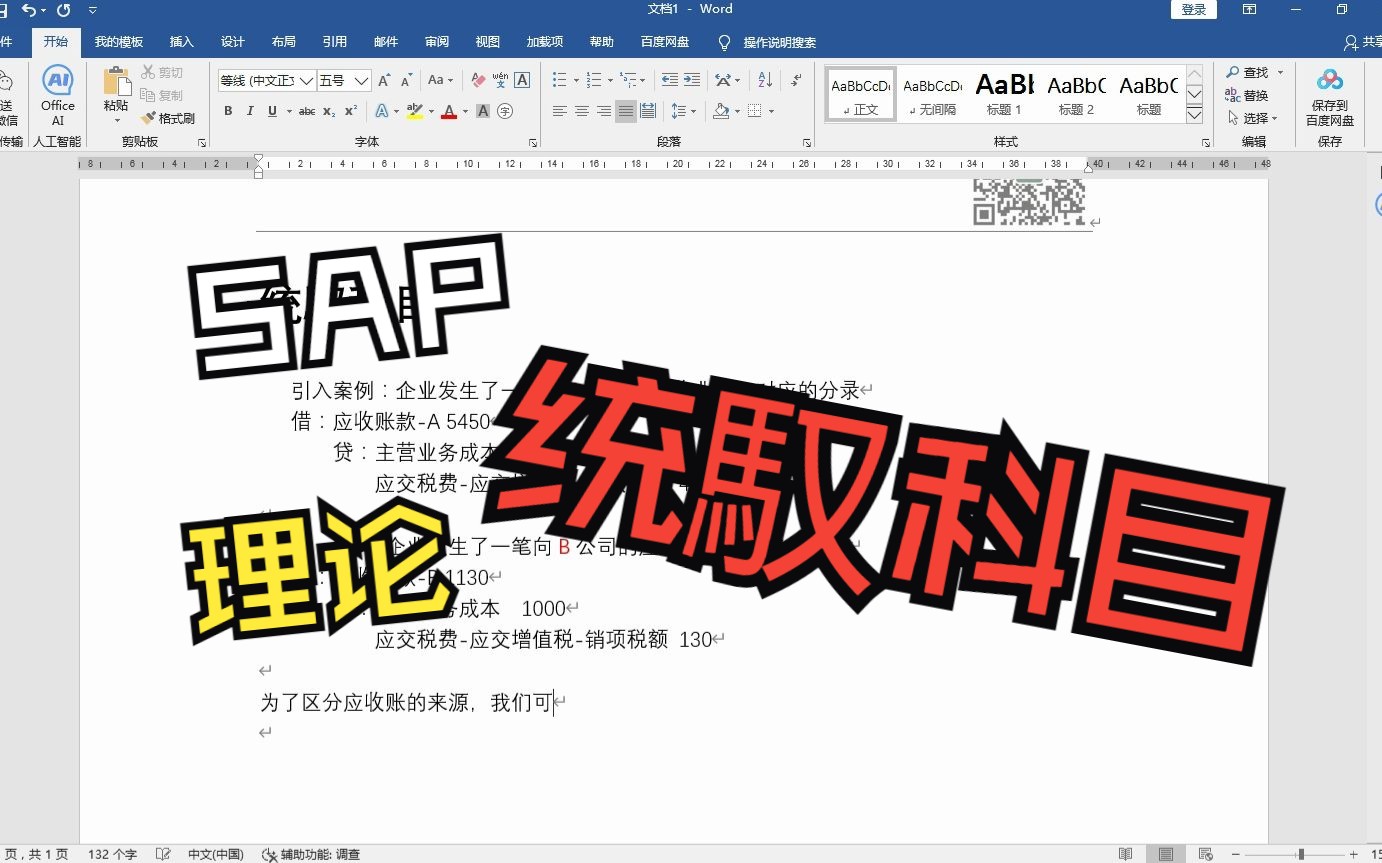Center the paragraph text

tap(582, 111)
